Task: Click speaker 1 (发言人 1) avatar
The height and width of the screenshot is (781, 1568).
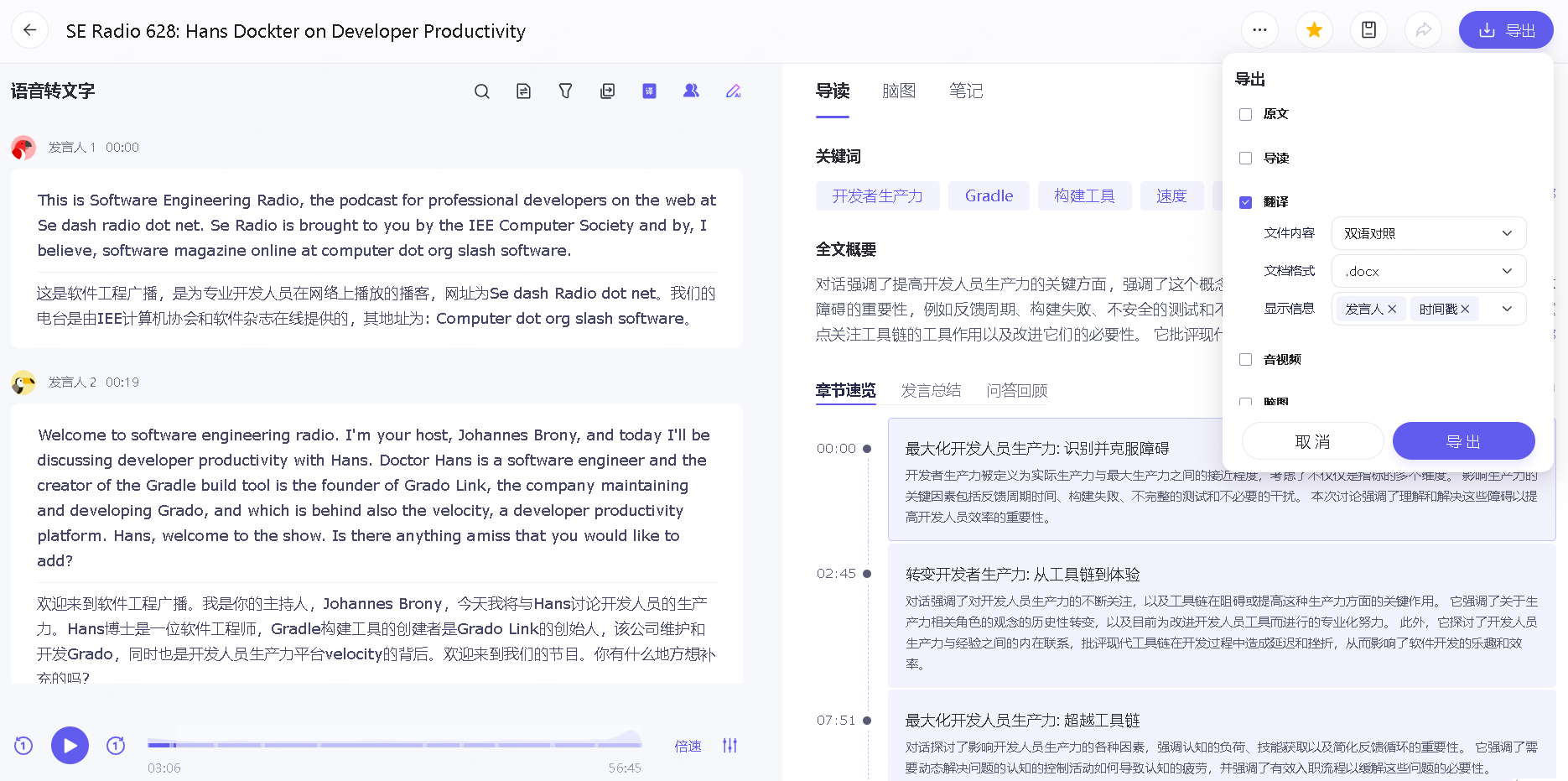Action: coord(23,148)
